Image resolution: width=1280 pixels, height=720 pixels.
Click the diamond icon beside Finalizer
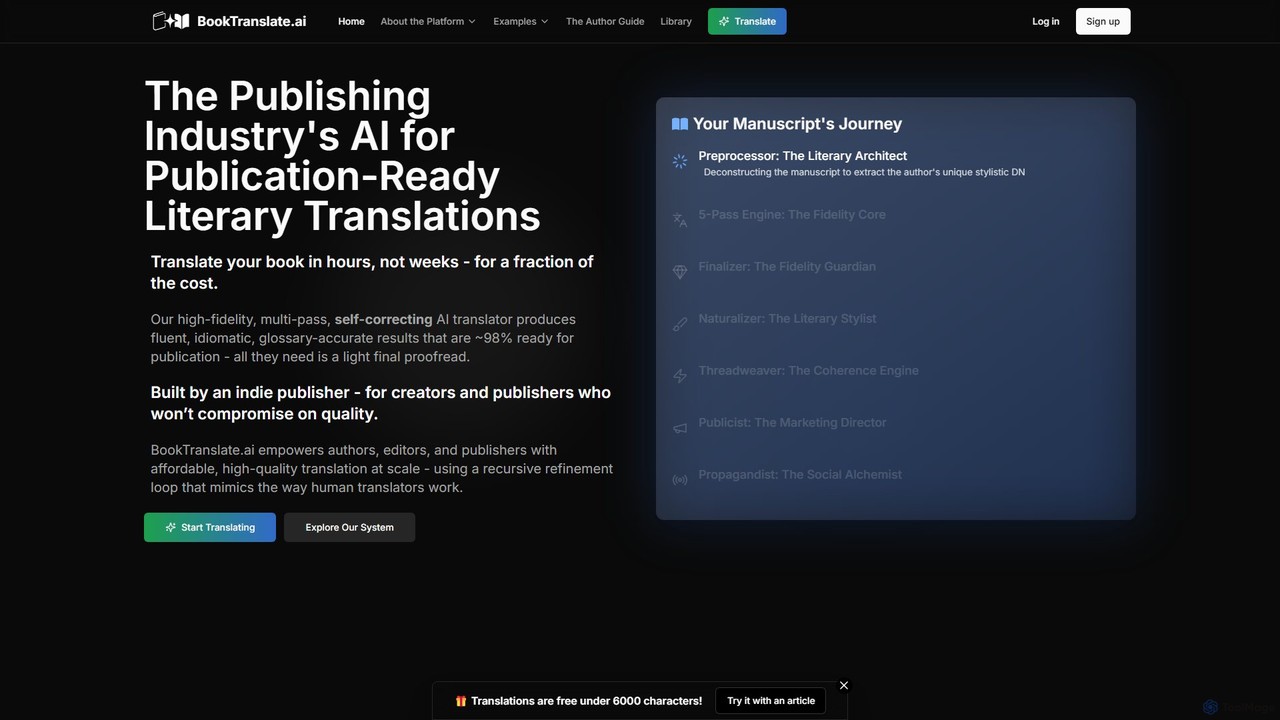tap(680, 272)
